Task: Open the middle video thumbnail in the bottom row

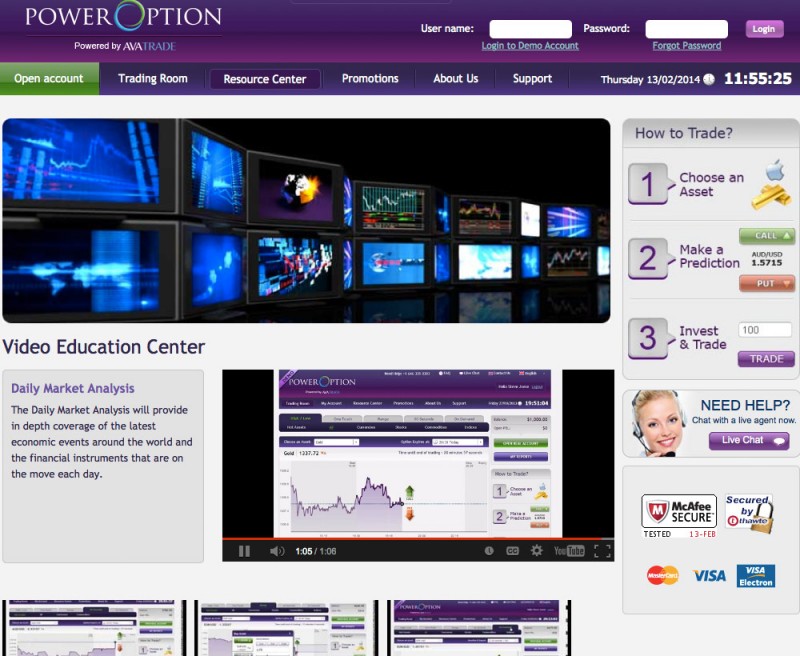Action: [286, 628]
